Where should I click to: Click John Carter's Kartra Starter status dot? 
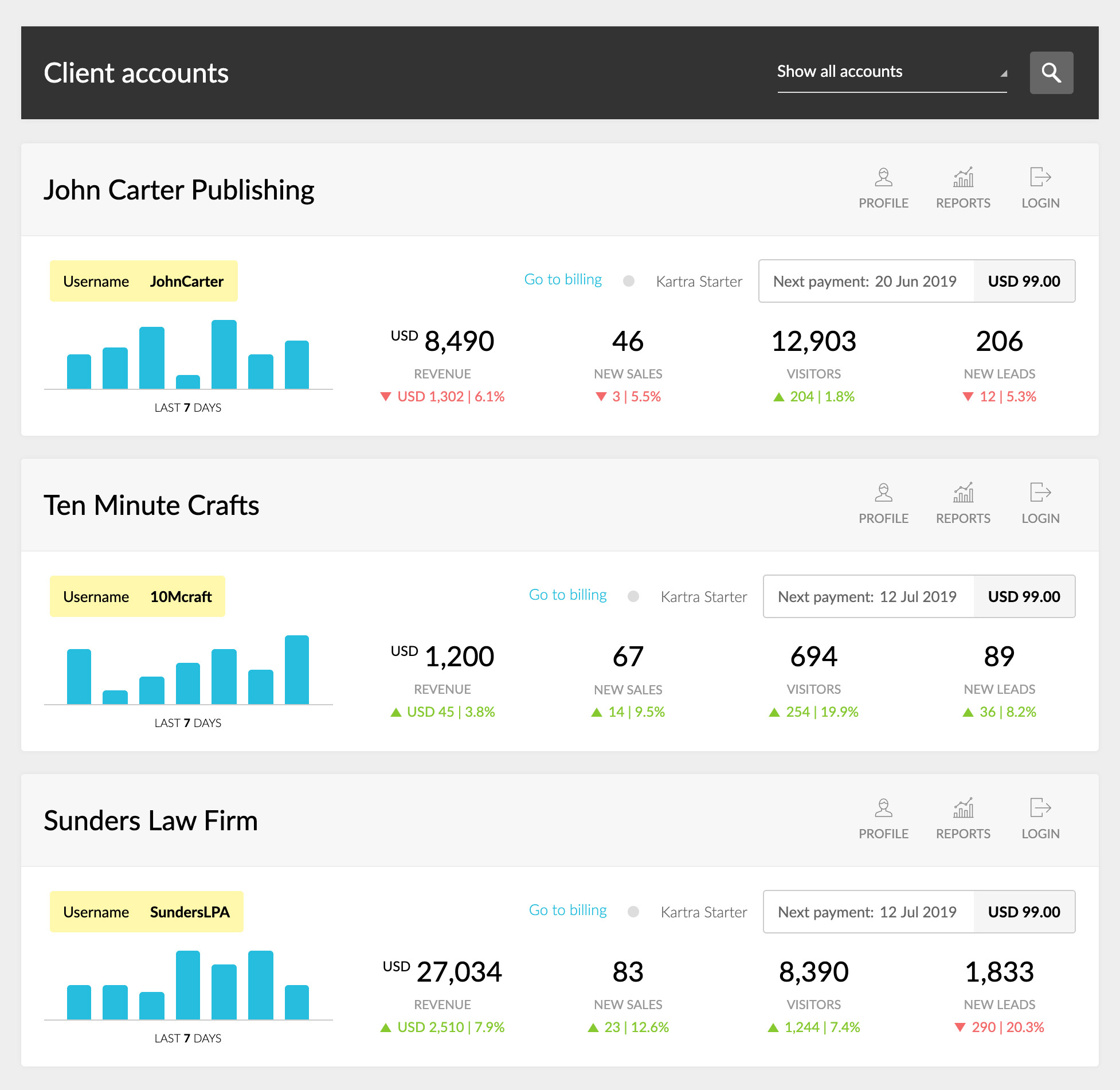click(x=629, y=281)
